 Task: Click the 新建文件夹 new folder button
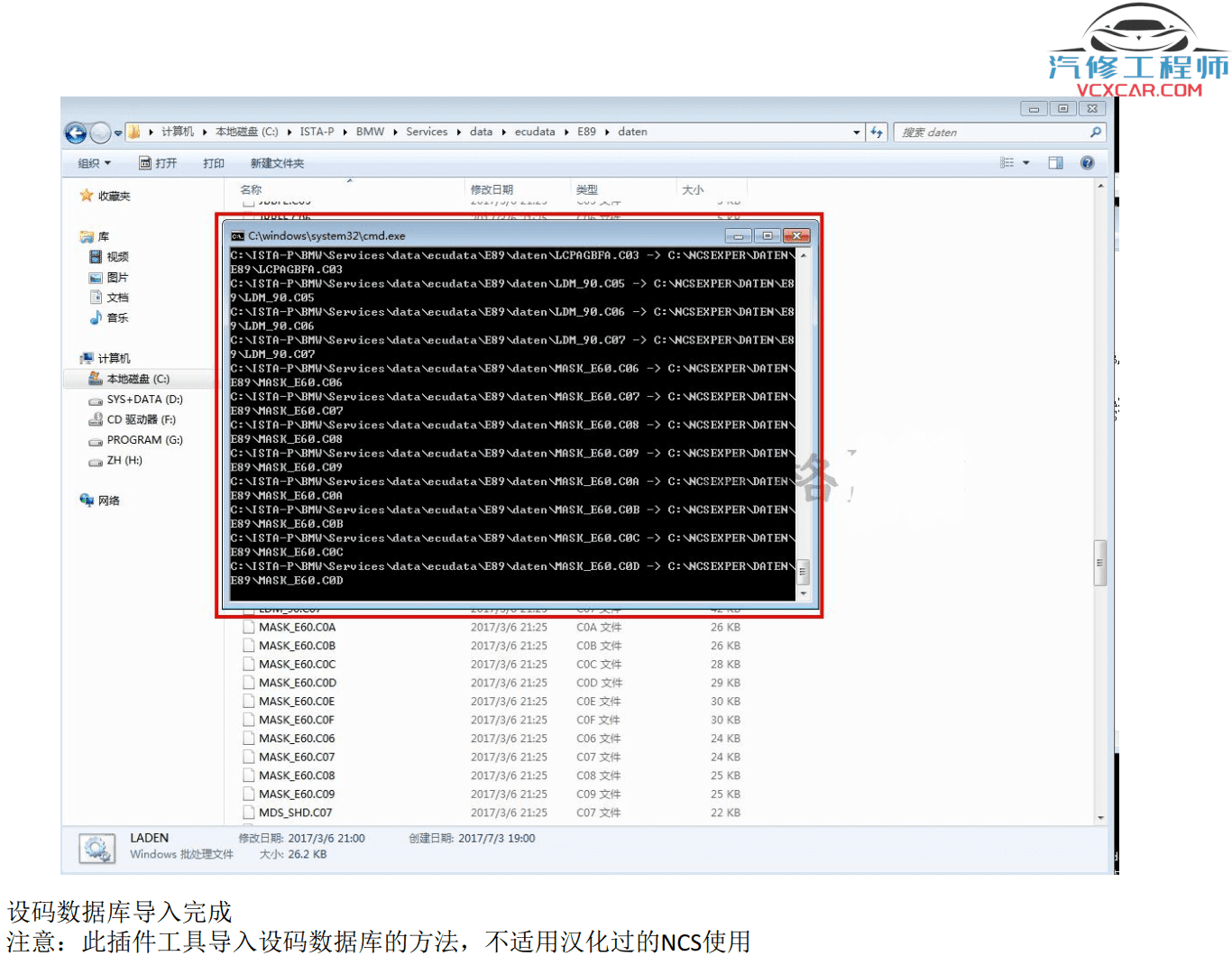point(277,163)
